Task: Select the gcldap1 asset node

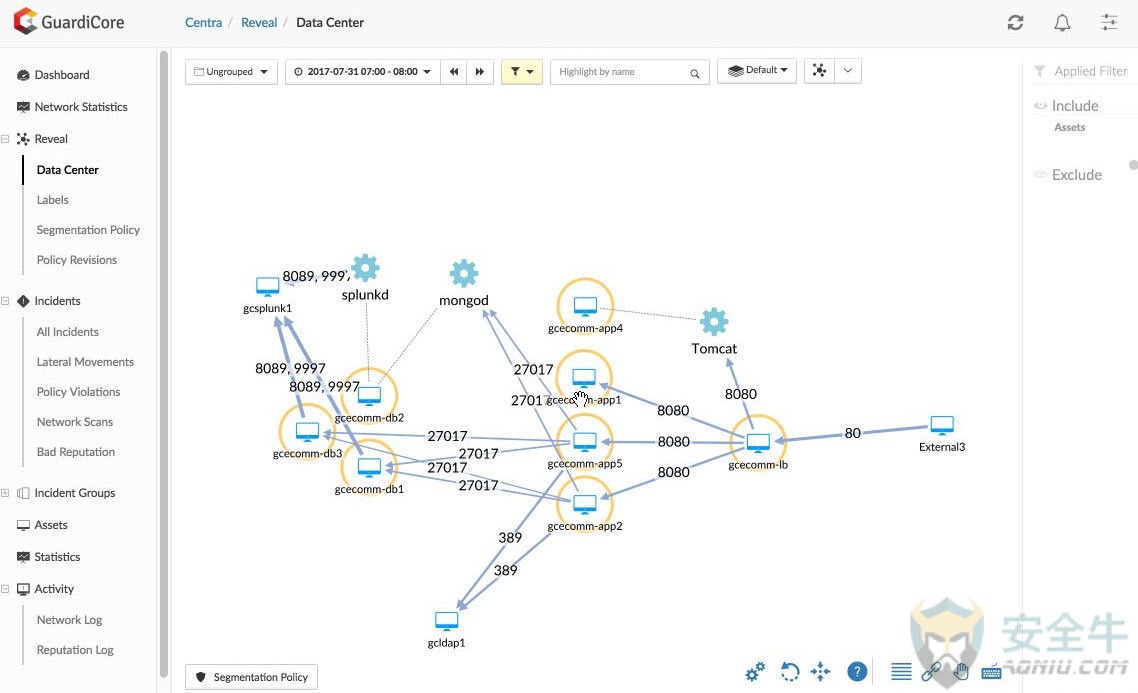Action: pos(446,621)
